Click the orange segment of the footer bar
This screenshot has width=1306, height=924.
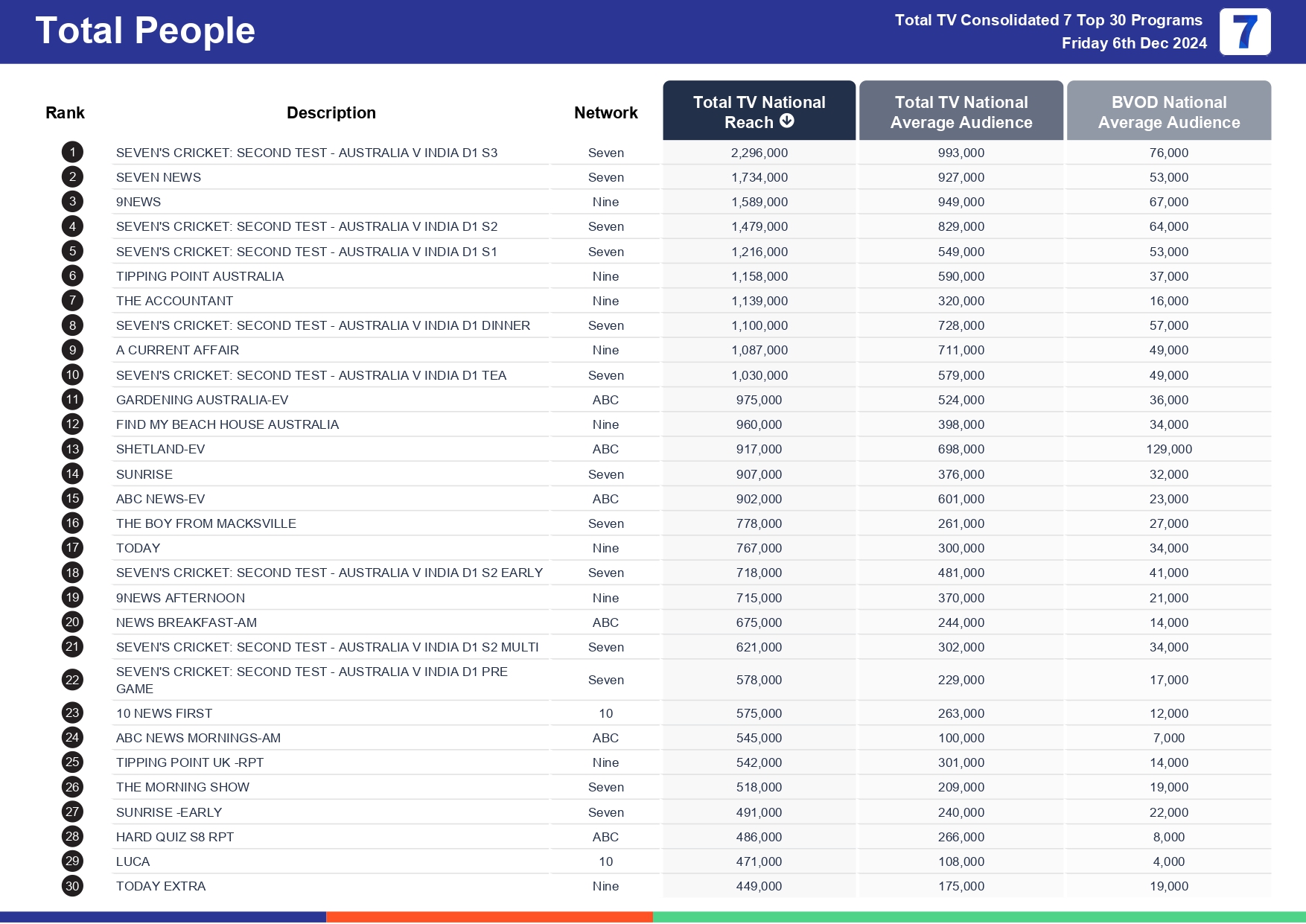(x=489, y=917)
